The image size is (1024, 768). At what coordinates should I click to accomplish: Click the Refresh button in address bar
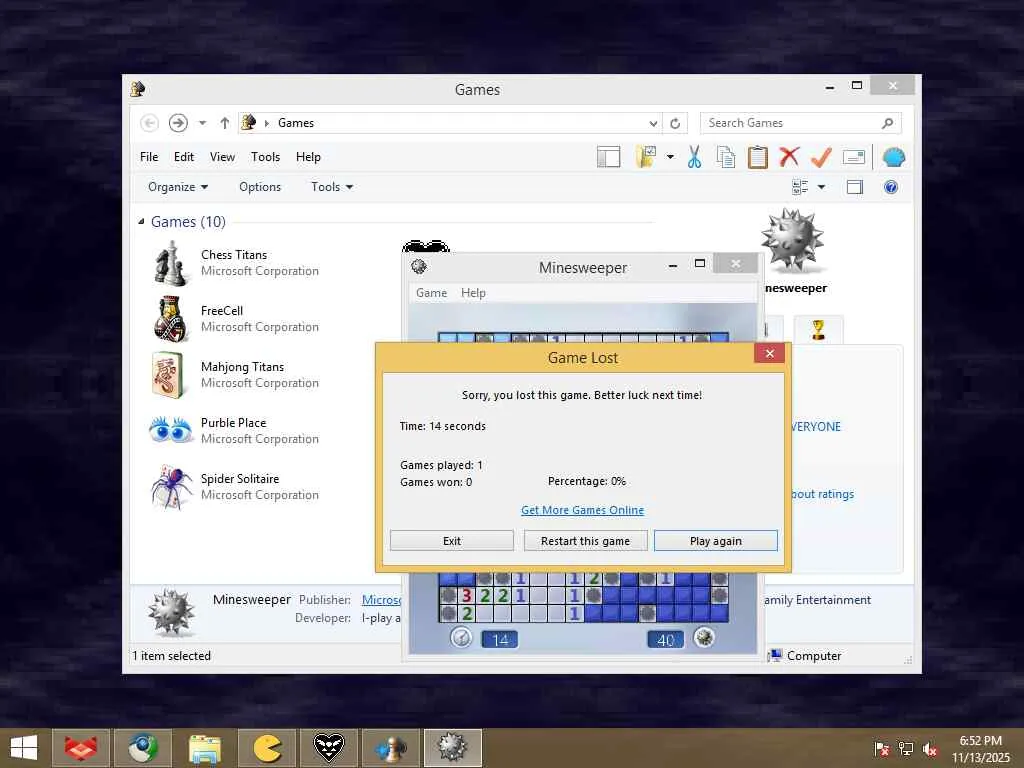[675, 123]
